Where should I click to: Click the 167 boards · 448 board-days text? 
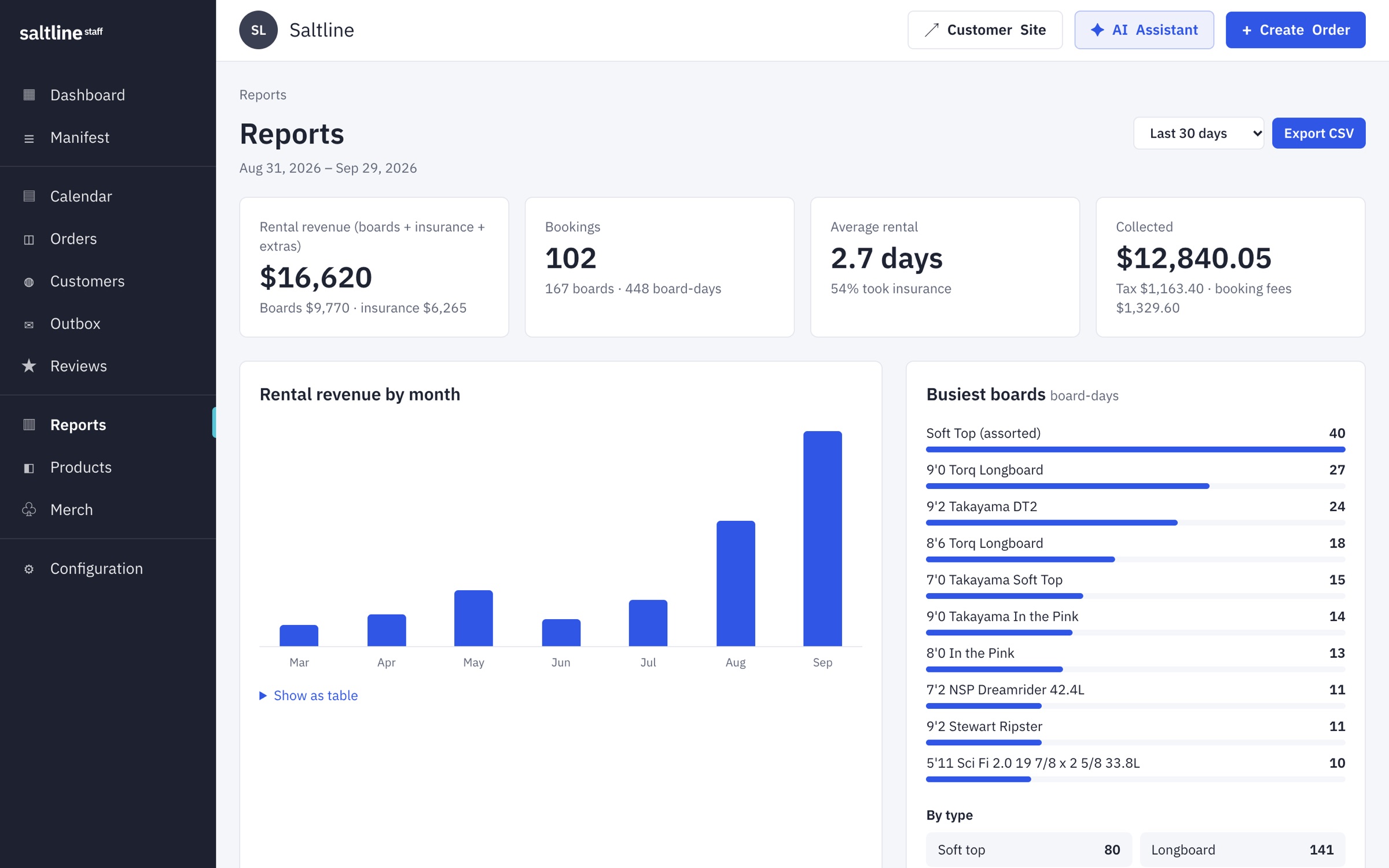(x=633, y=289)
